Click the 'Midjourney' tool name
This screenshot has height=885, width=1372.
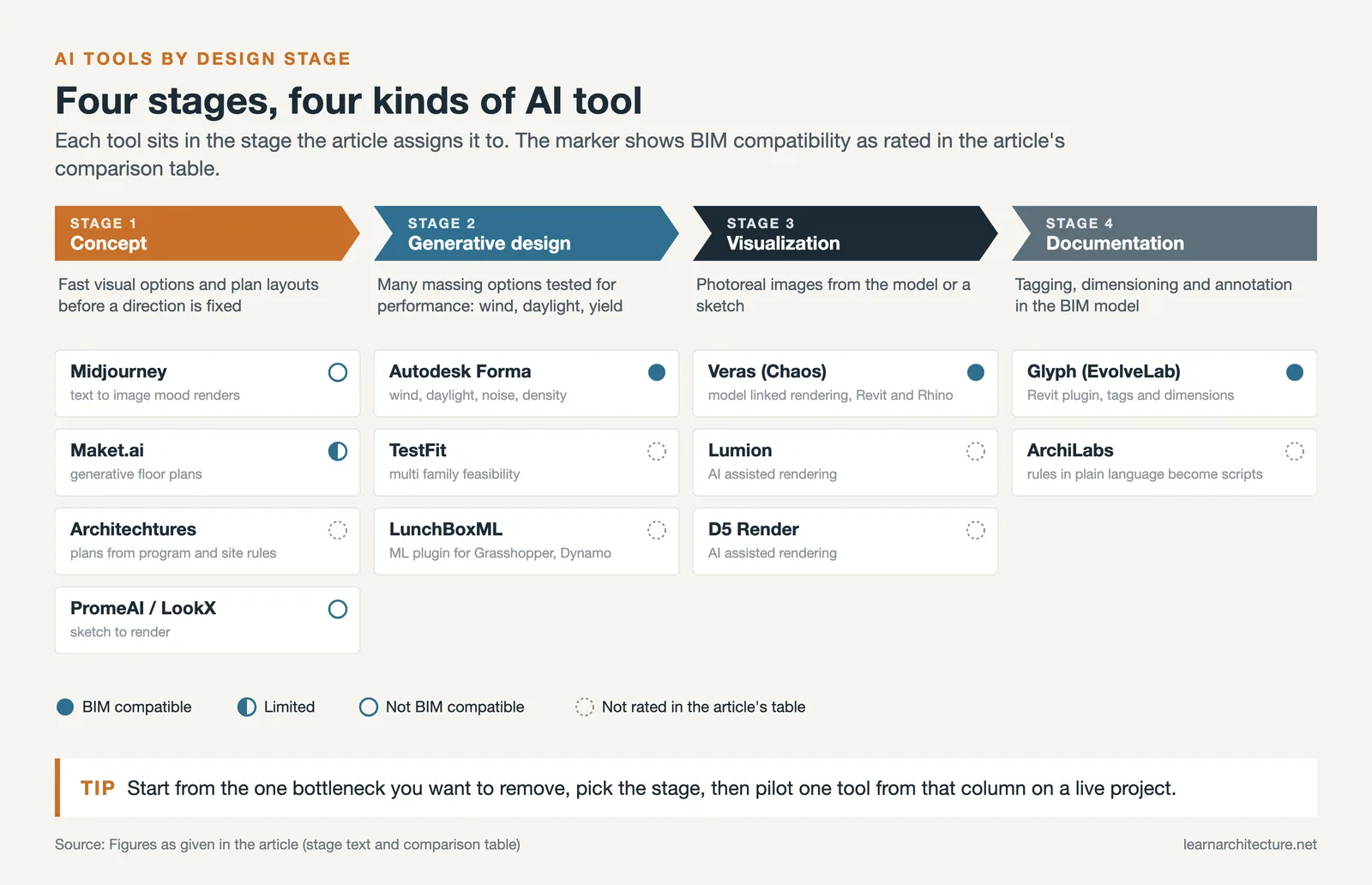click(x=118, y=371)
